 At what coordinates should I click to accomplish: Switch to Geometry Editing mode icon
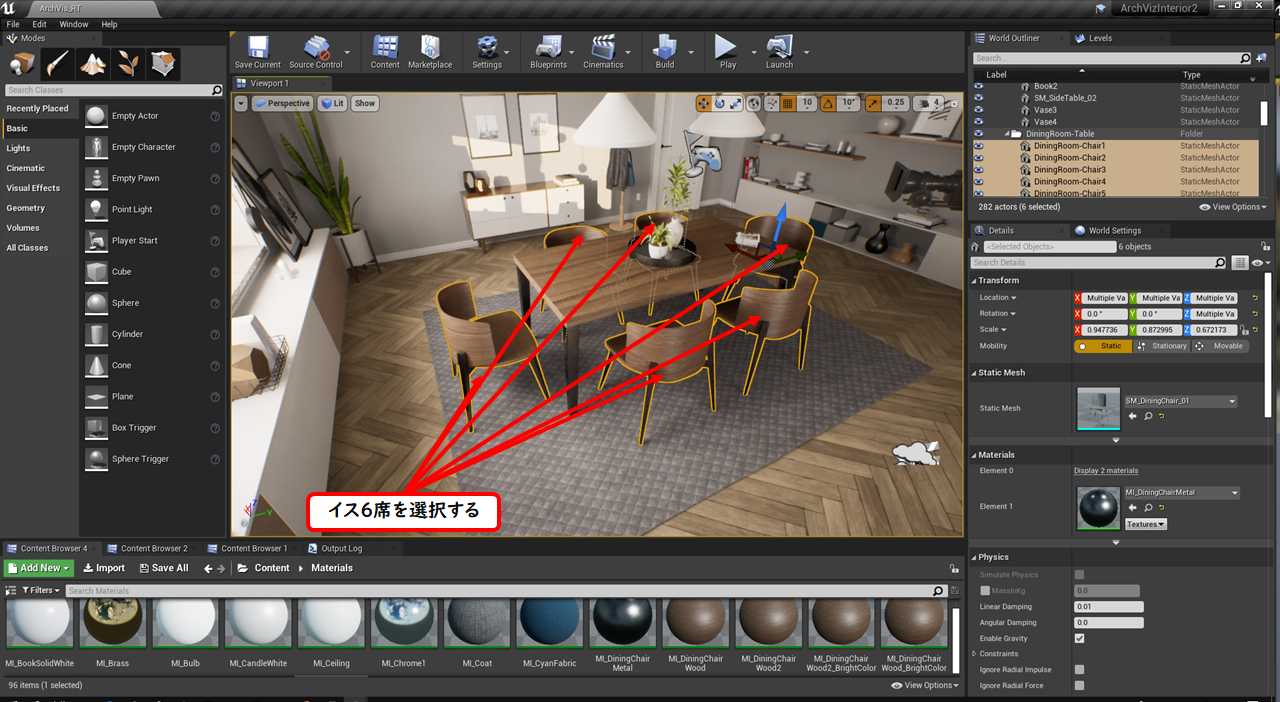[163, 65]
